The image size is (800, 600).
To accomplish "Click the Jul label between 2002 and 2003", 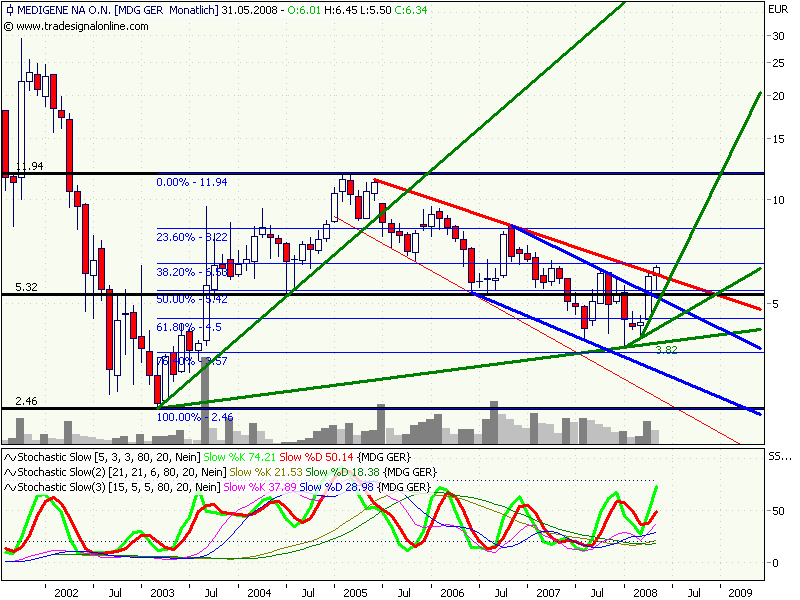I will tap(115, 593).
